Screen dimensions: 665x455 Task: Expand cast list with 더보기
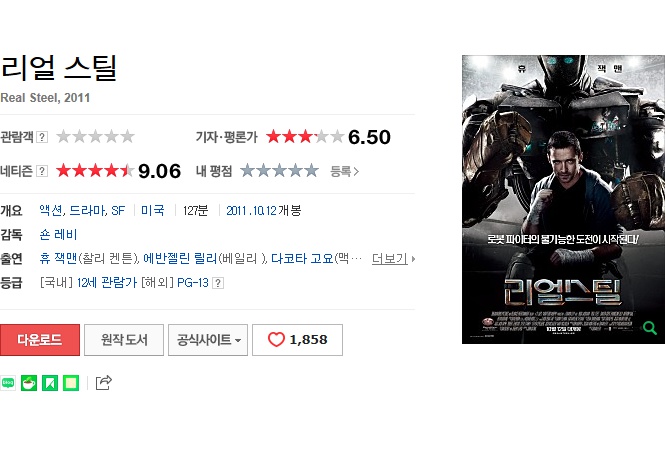click(x=393, y=258)
